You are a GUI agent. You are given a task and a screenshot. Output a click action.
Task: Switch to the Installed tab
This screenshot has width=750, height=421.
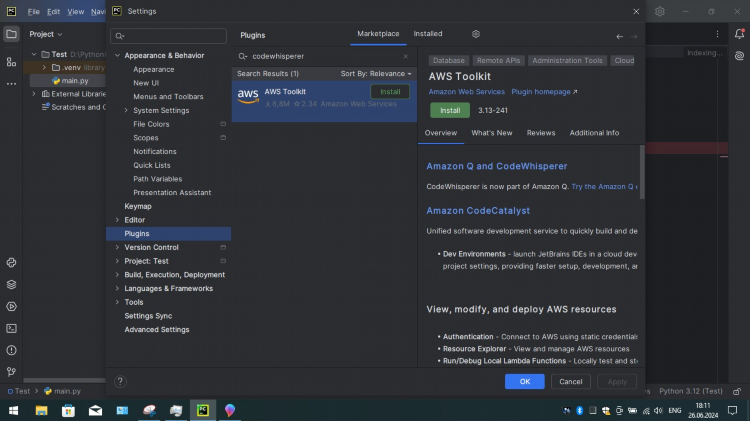[x=428, y=34]
